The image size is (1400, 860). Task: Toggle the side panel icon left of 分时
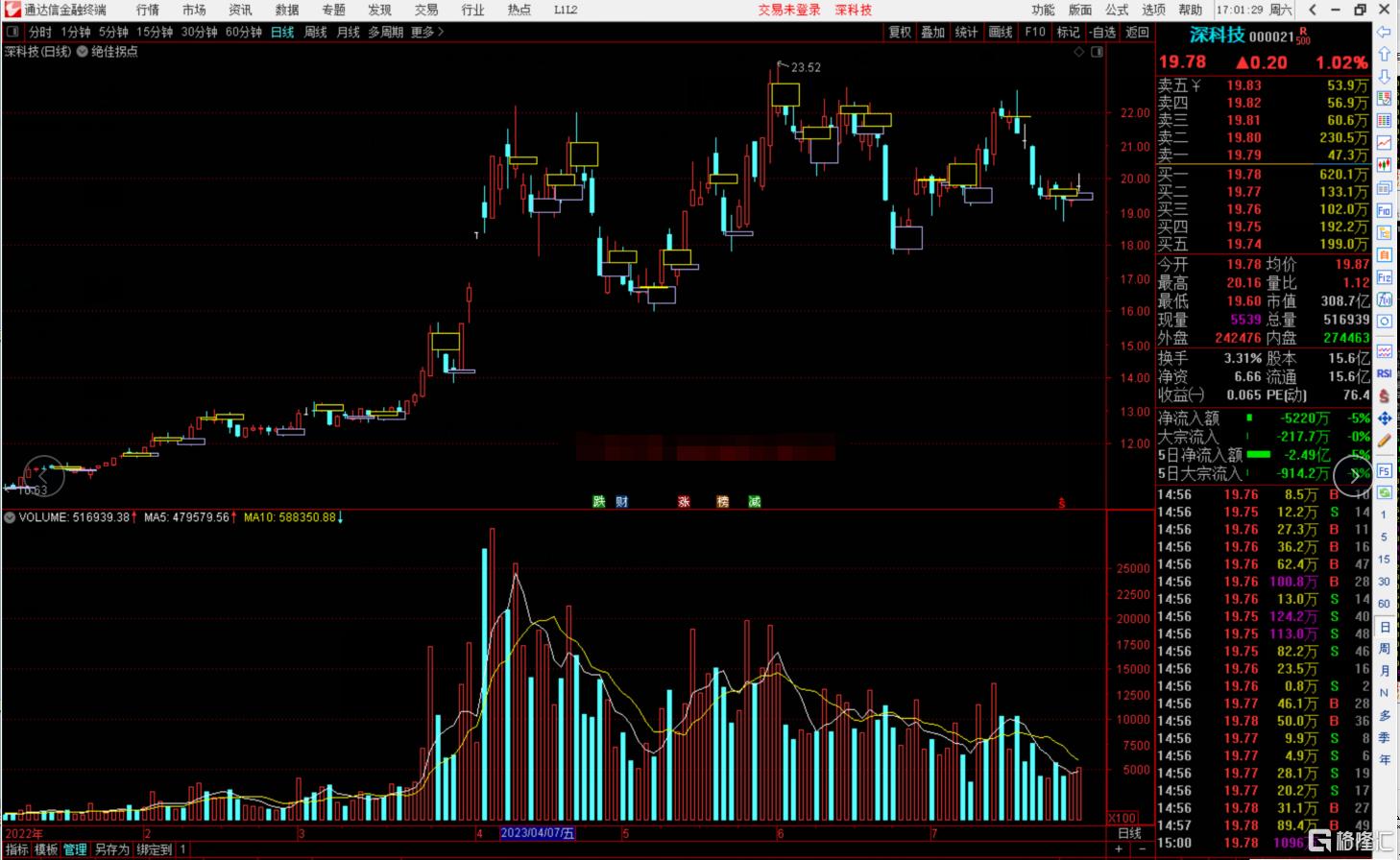tap(12, 32)
